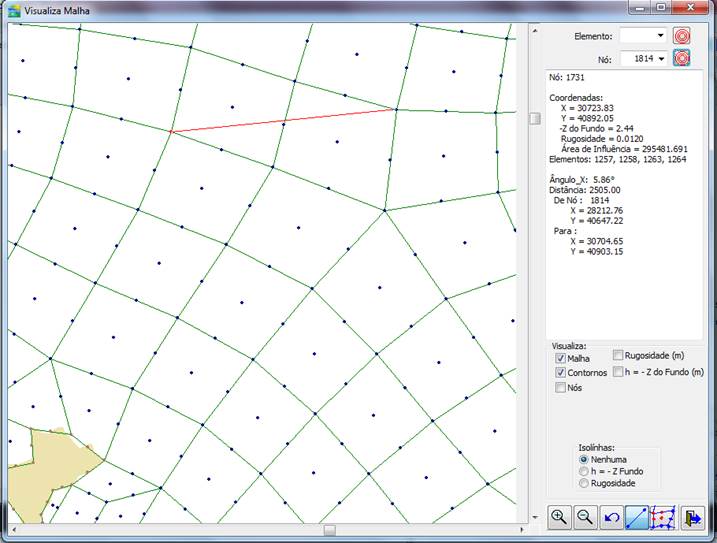Select the Nenhuma isolines radio button
The height and width of the screenshot is (543, 717).
tap(583, 459)
